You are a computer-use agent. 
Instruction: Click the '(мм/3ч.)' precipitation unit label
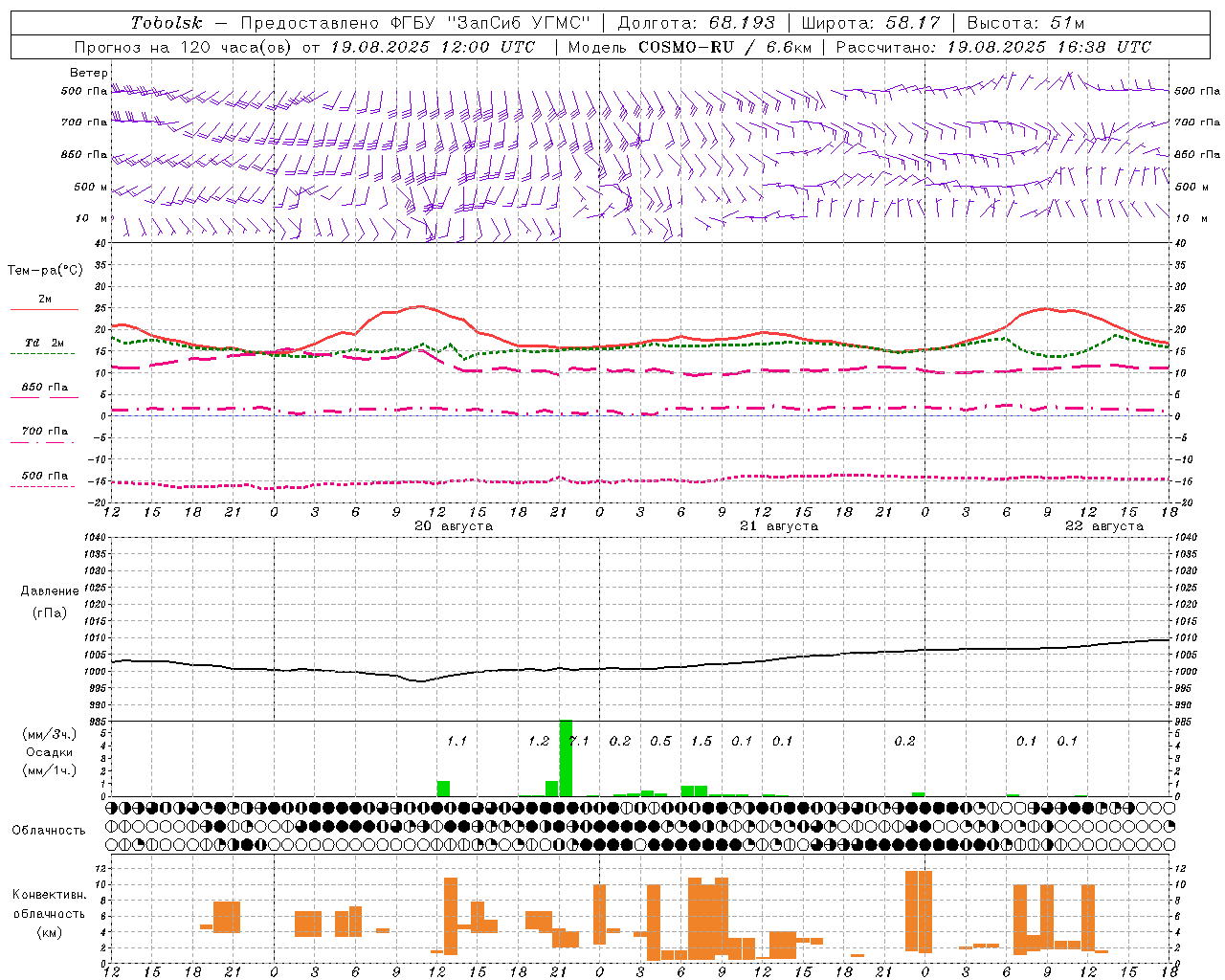50,734
